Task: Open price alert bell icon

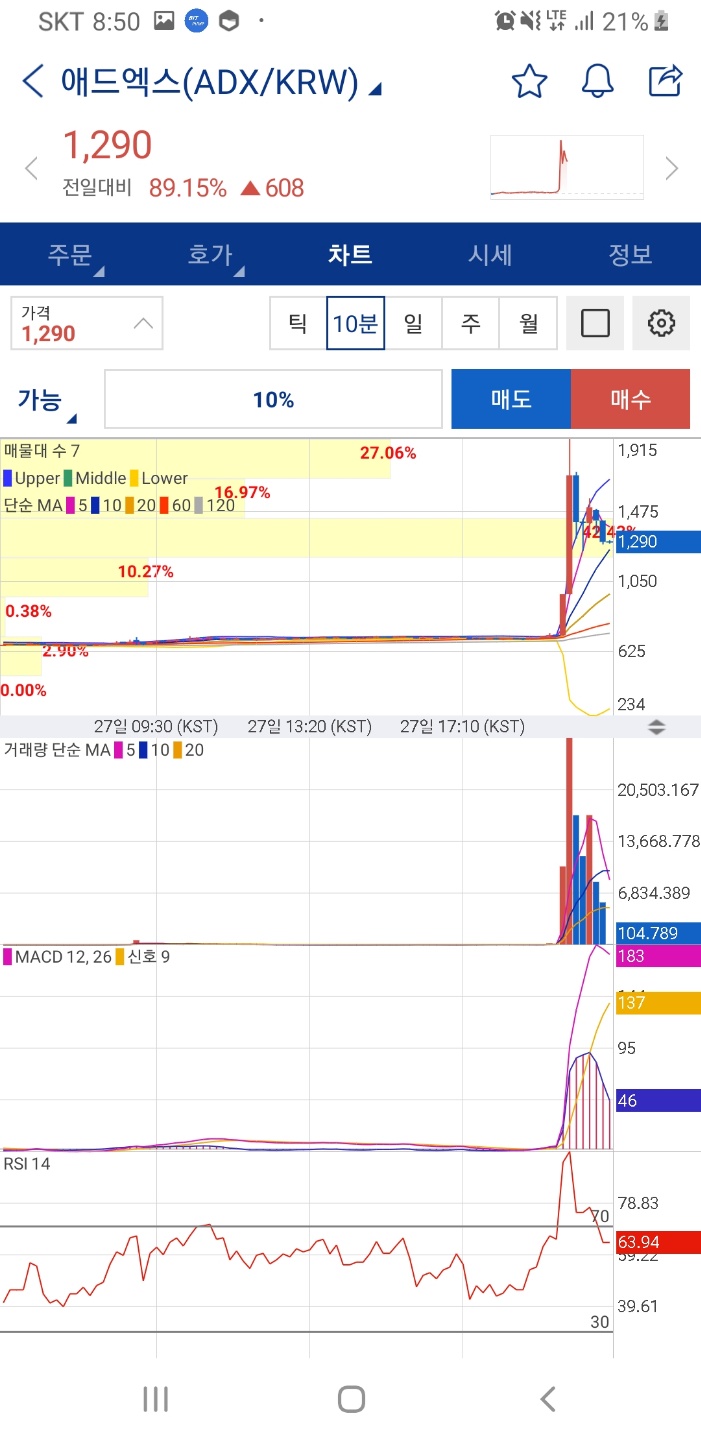Action: click(597, 81)
